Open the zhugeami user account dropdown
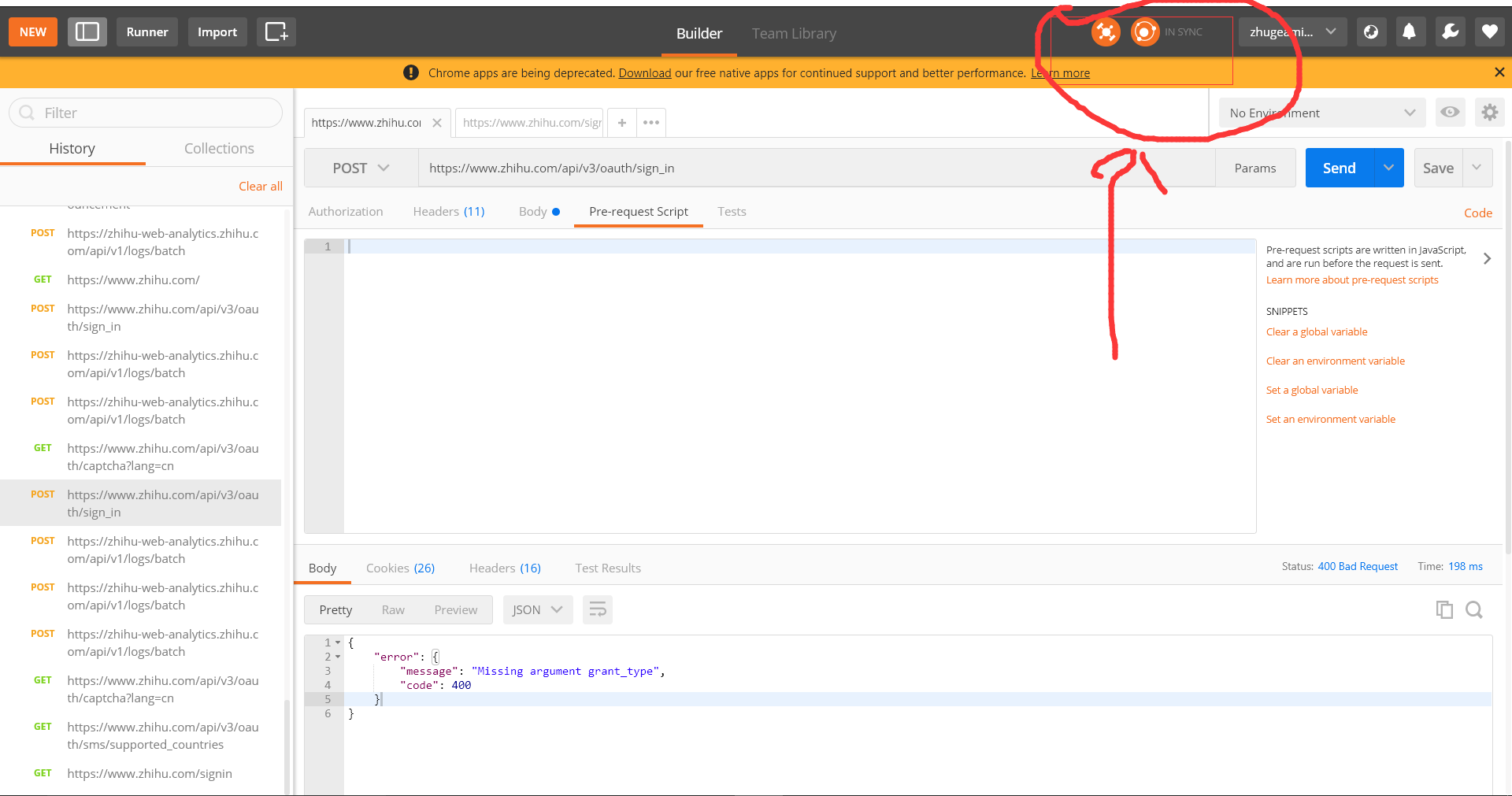 click(x=1292, y=31)
